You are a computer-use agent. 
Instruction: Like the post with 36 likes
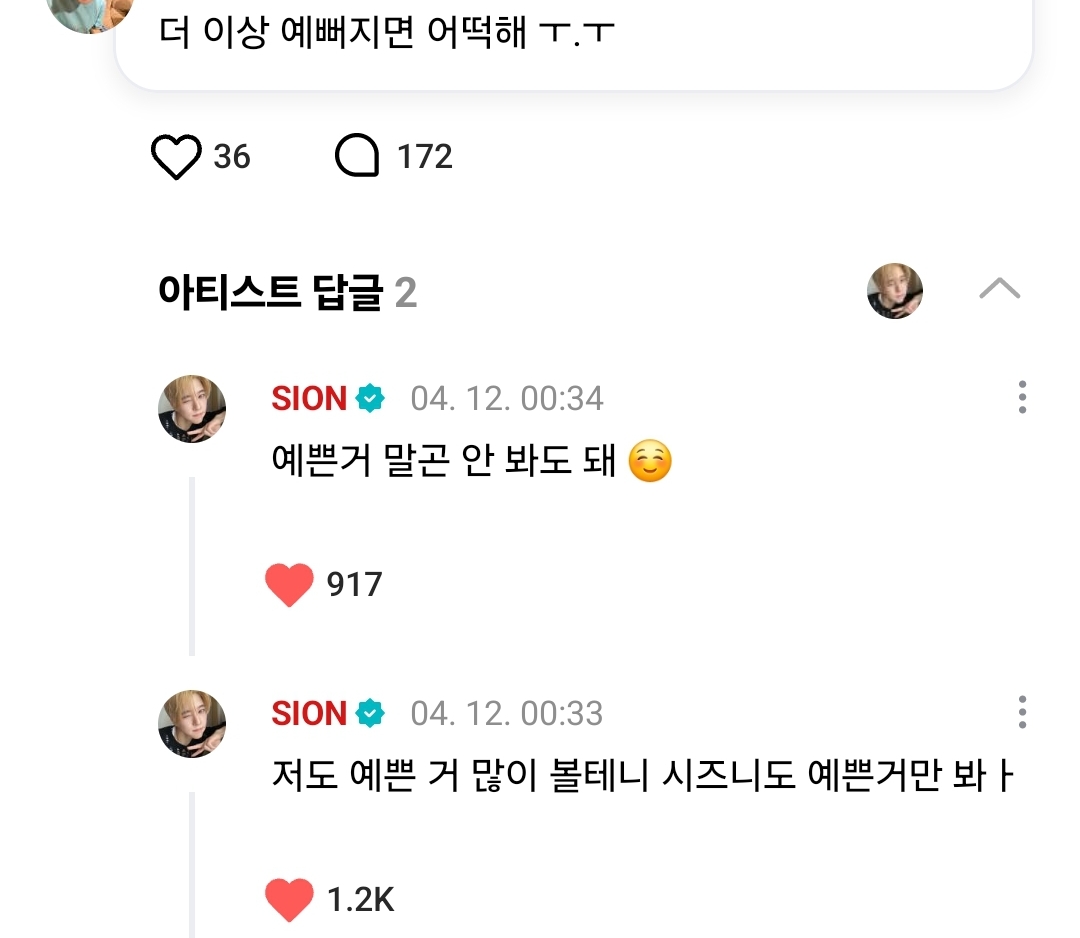[176, 158]
